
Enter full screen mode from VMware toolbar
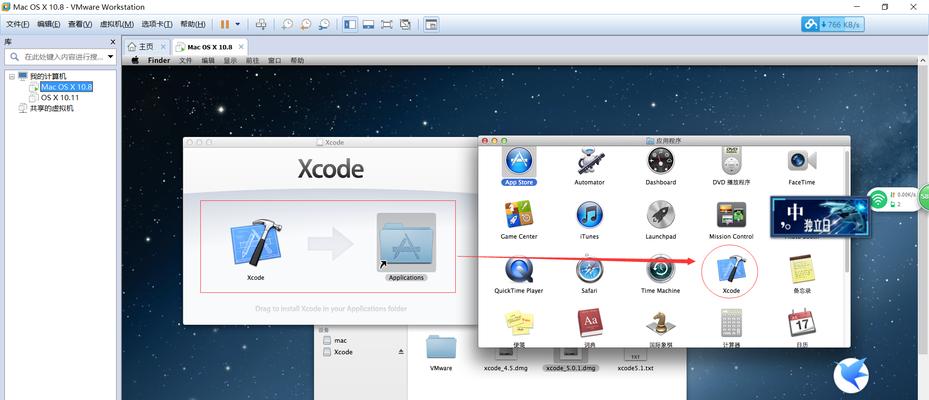387,24
